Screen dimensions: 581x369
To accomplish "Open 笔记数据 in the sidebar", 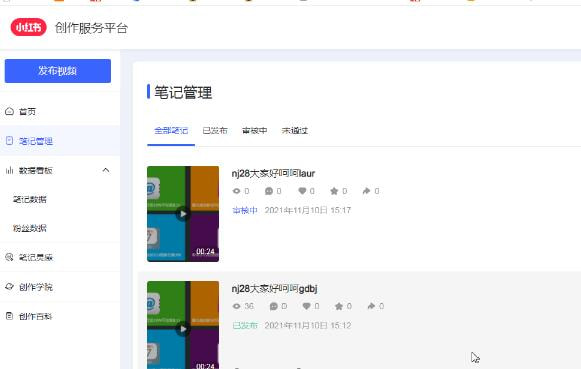I will coord(30,199).
